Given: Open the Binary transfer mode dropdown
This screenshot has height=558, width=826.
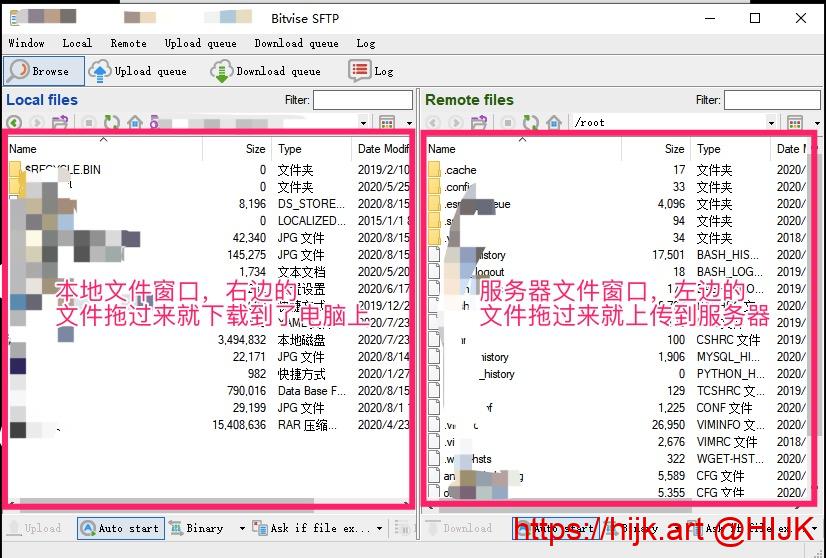Looking at the screenshot, I should [x=241, y=528].
